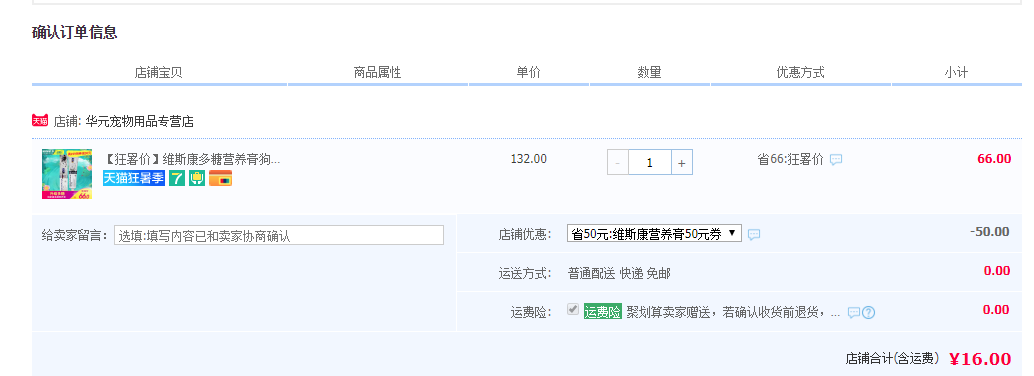Click the 省66:狂暑价 discount text
Screen dimensions: 1034x376
790,160
